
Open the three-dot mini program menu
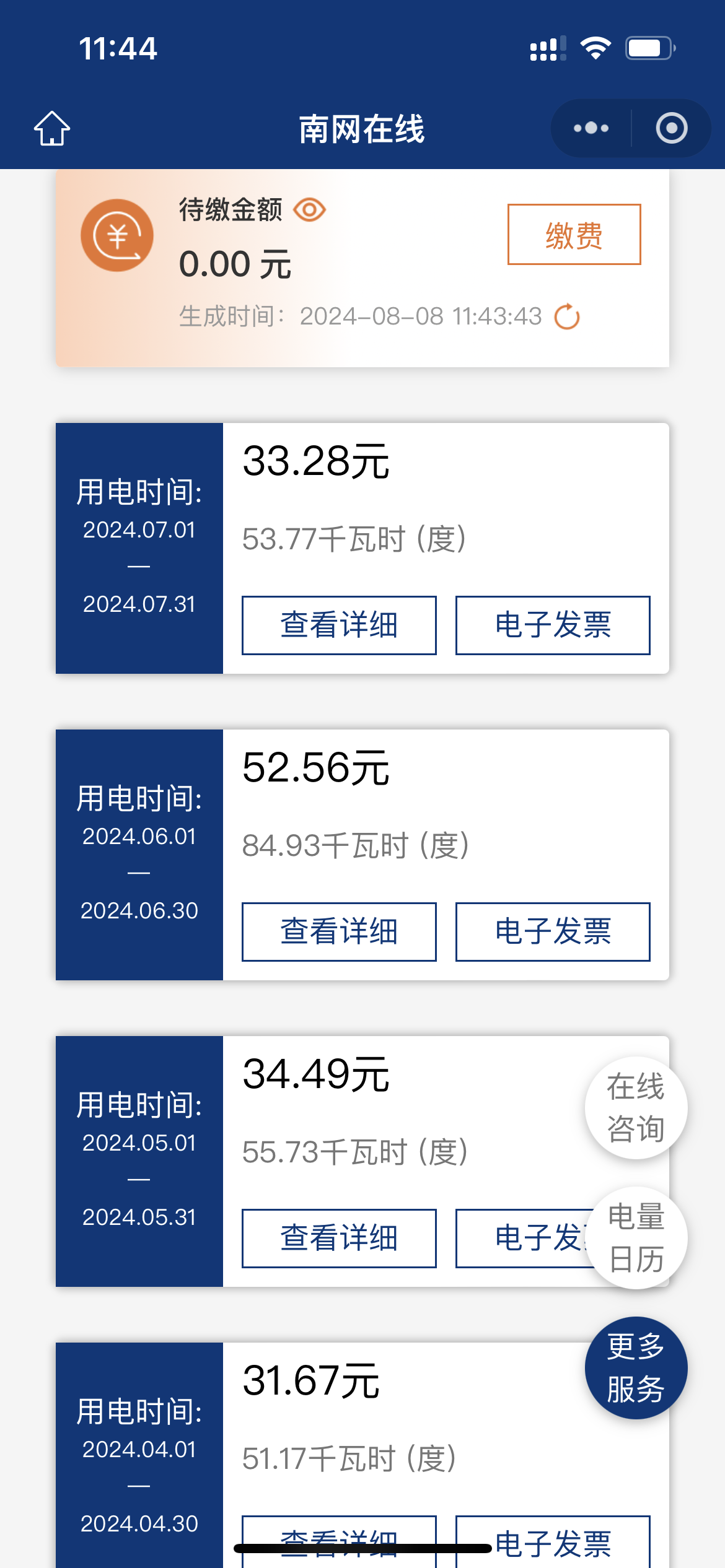[x=591, y=128]
